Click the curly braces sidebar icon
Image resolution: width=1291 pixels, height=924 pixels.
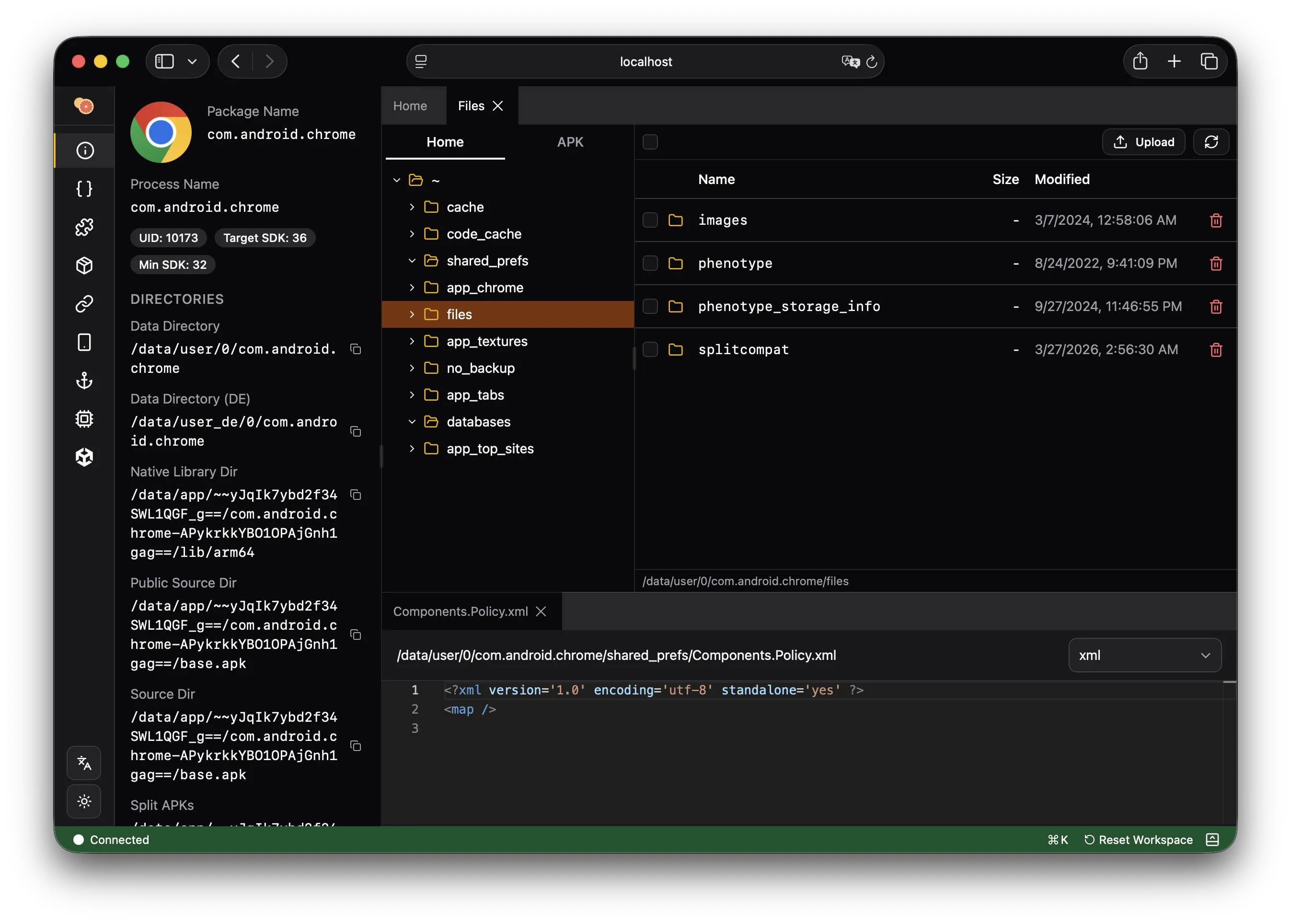point(84,189)
